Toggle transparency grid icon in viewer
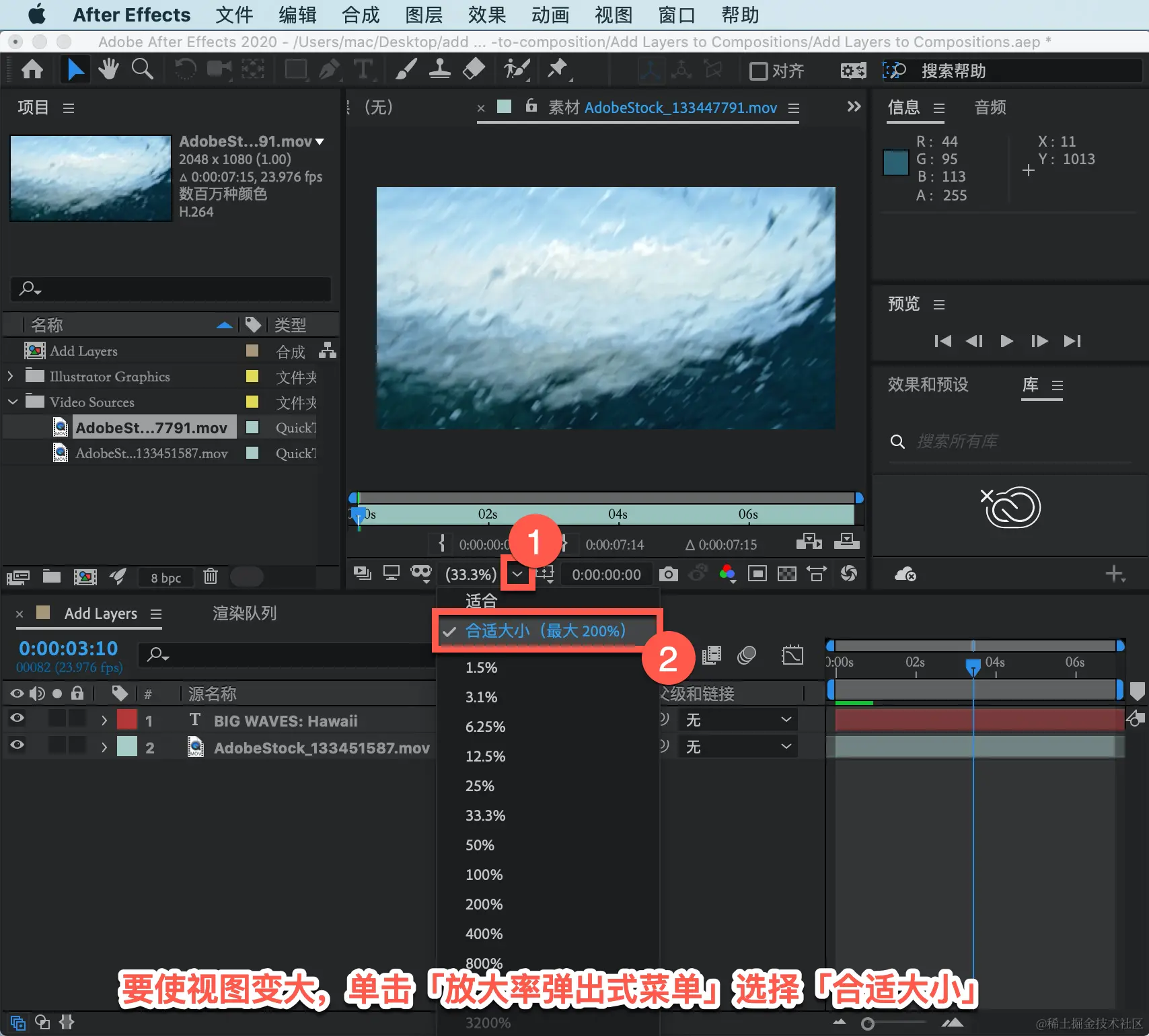1149x1036 pixels. pyautogui.click(x=786, y=574)
